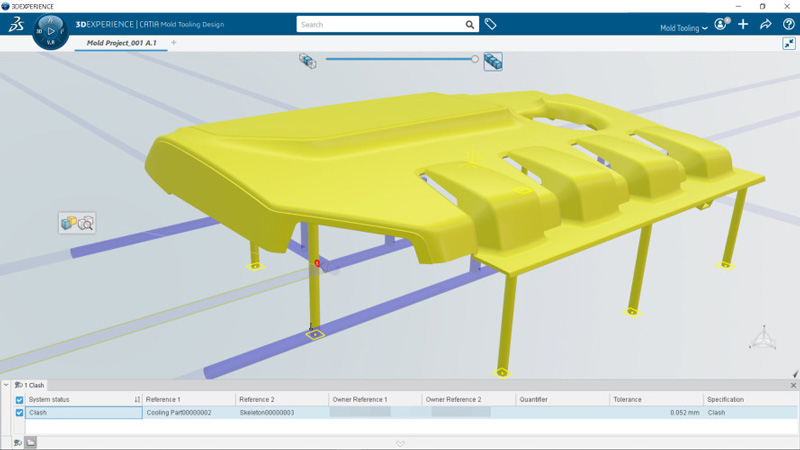Close the clash results panel
This screenshot has height=450, width=800.
(x=793, y=385)
